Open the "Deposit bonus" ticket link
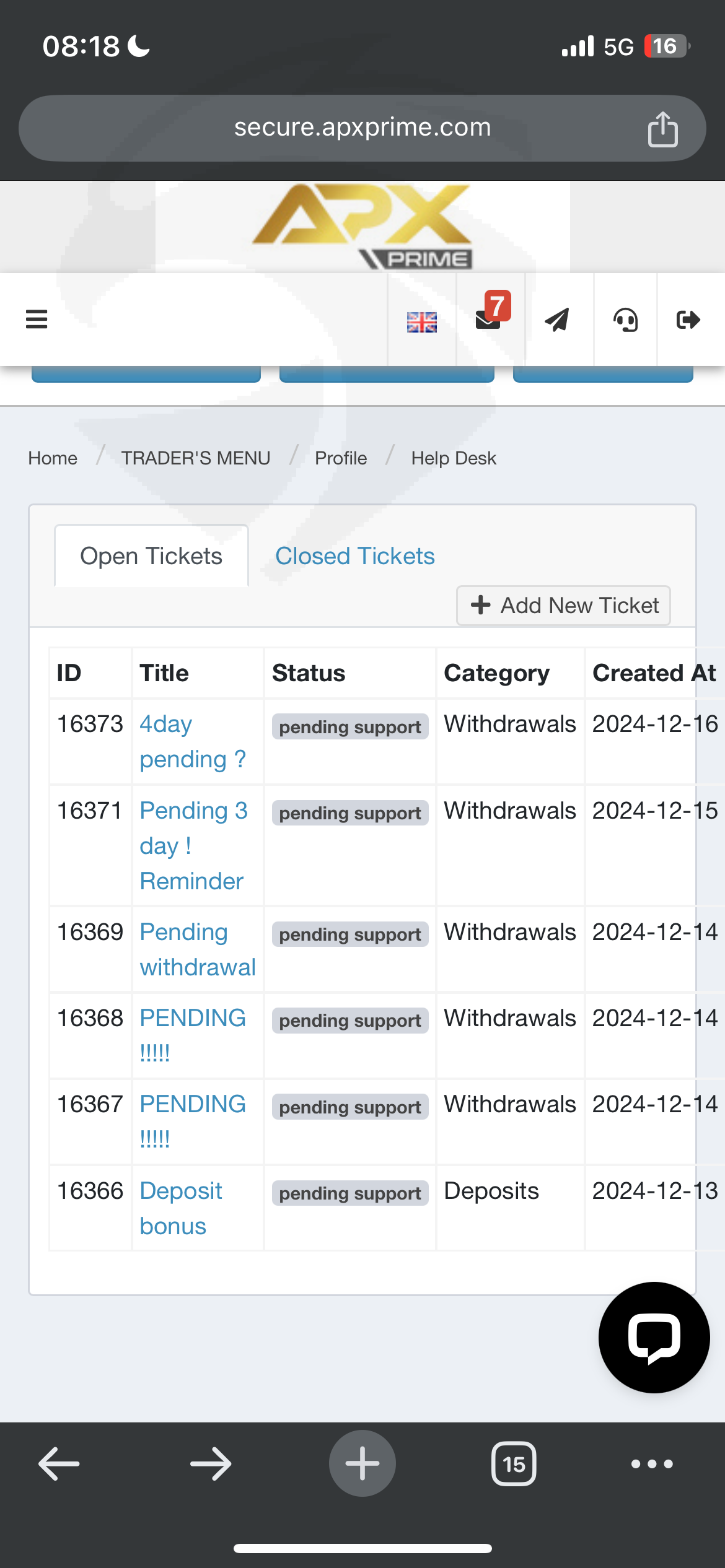Image resolution: width=725 pixels, height=1568 pixels. pos(180,1208)
